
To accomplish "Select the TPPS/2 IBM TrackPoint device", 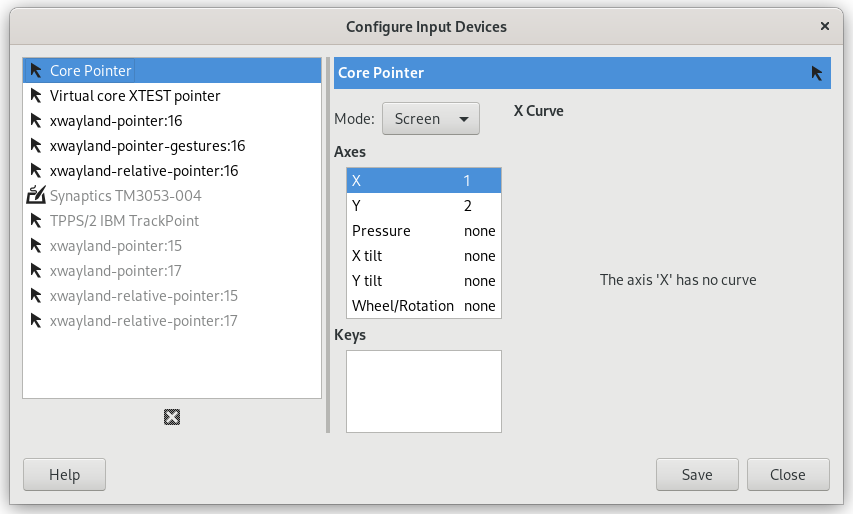I will (x=172, y=221).
